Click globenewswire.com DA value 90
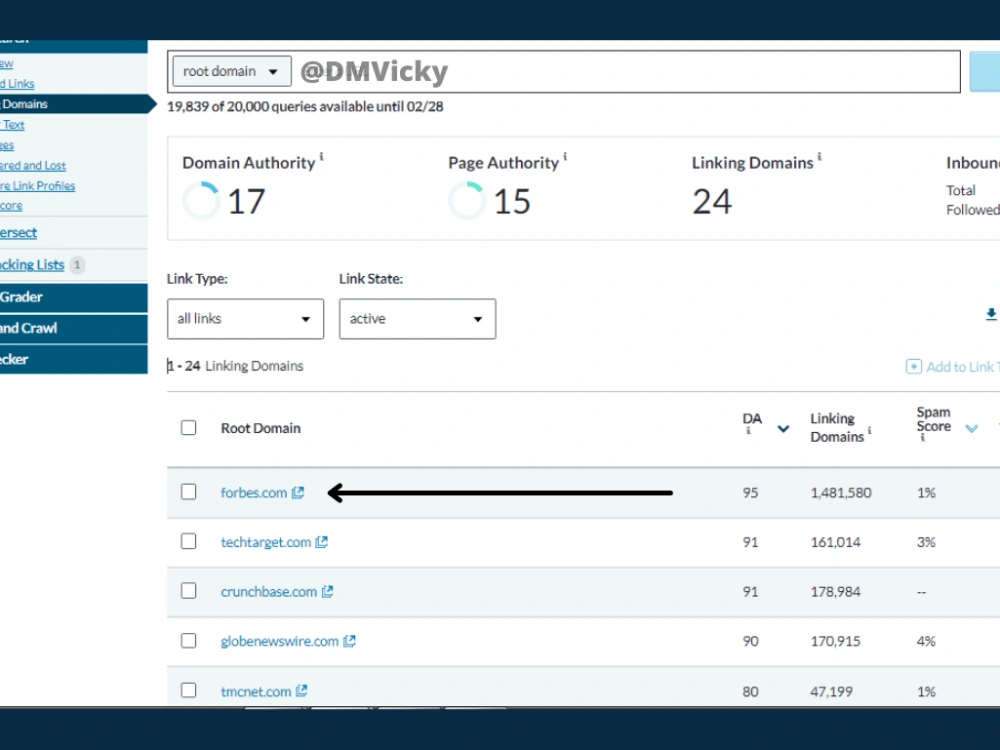The width and height of the screenshot is (1000, 750). click(750, 641)
